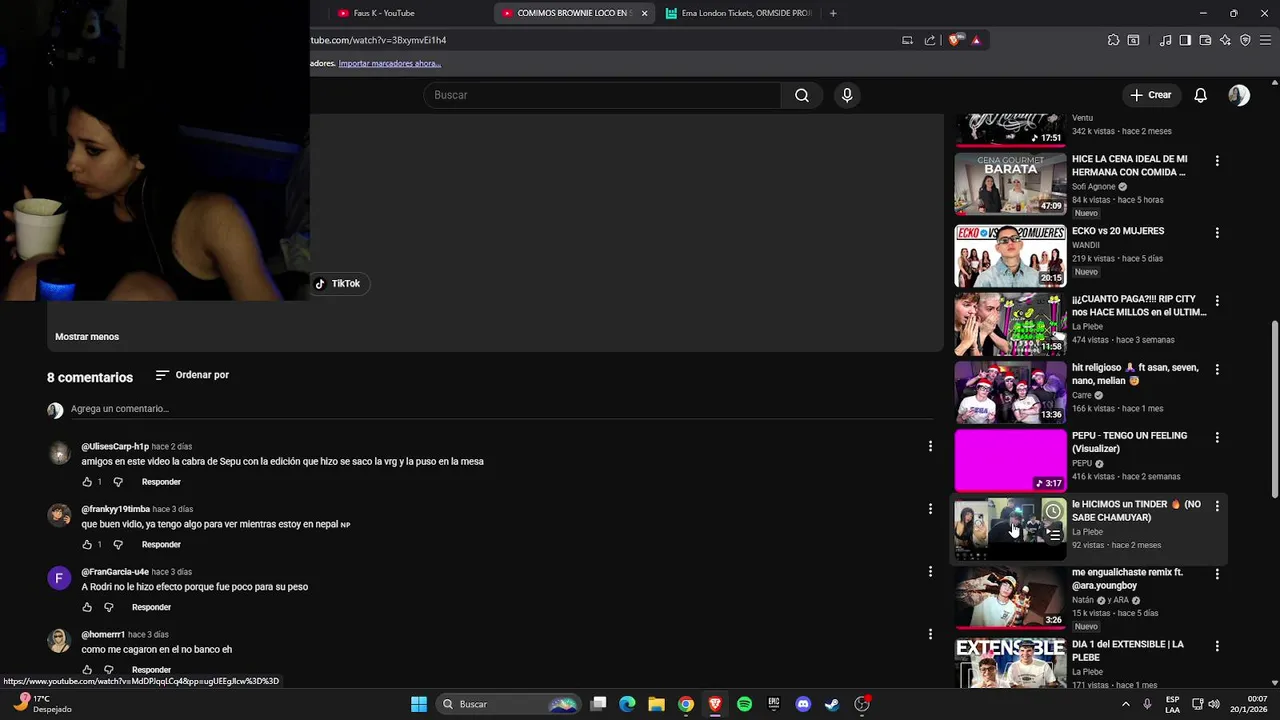Open a new browser tab
The height and width of the screenshot is (720, 1280).
[x=833, y=13]
